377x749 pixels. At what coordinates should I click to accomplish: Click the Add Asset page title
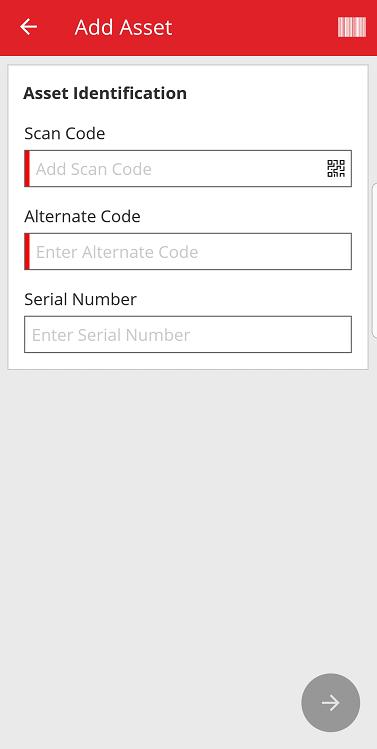(123, 27)
